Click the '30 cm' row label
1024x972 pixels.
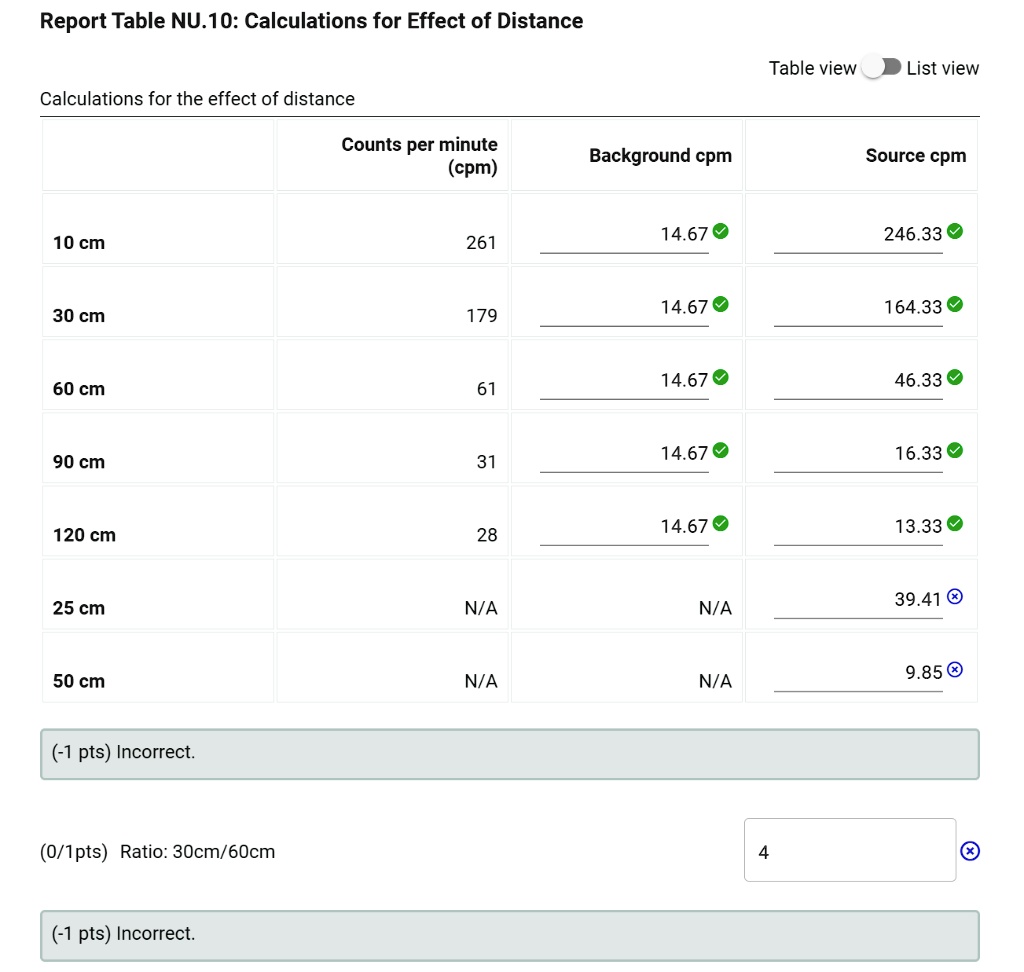point(79,316)
